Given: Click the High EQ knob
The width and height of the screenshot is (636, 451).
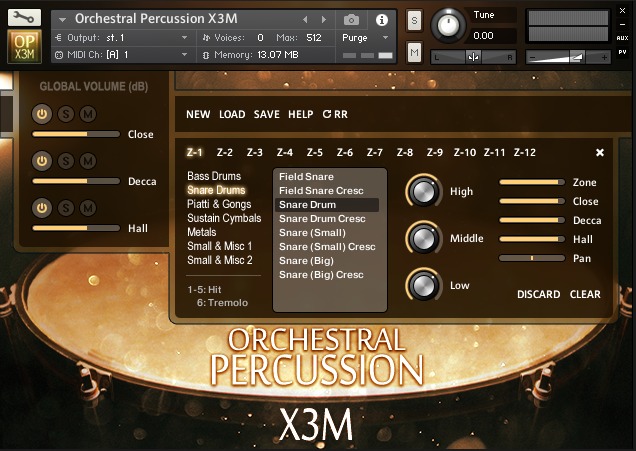Looking at the screenshot, I should pos(424,191).
